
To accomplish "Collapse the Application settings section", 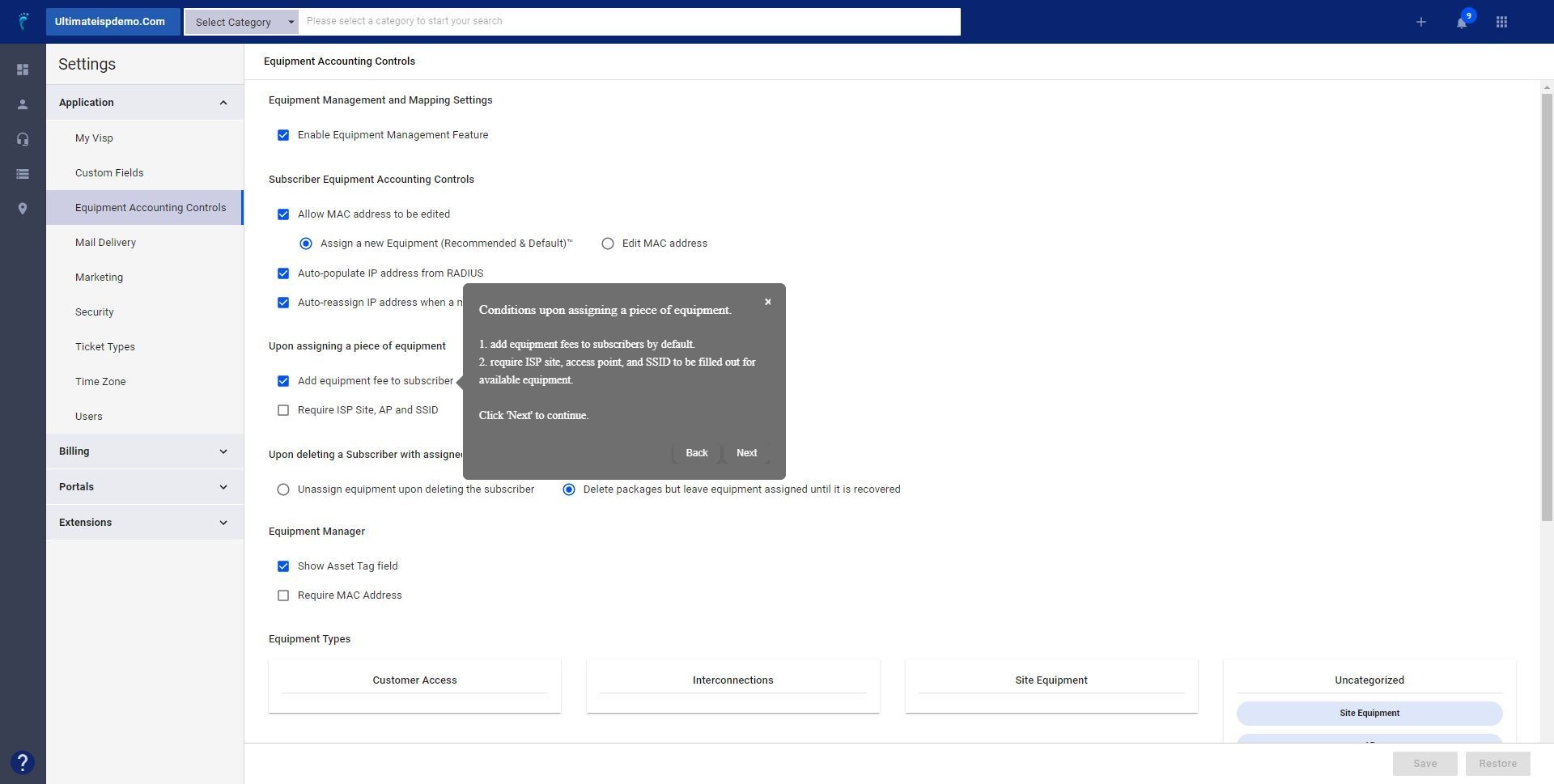I will [x=144, y=103].
